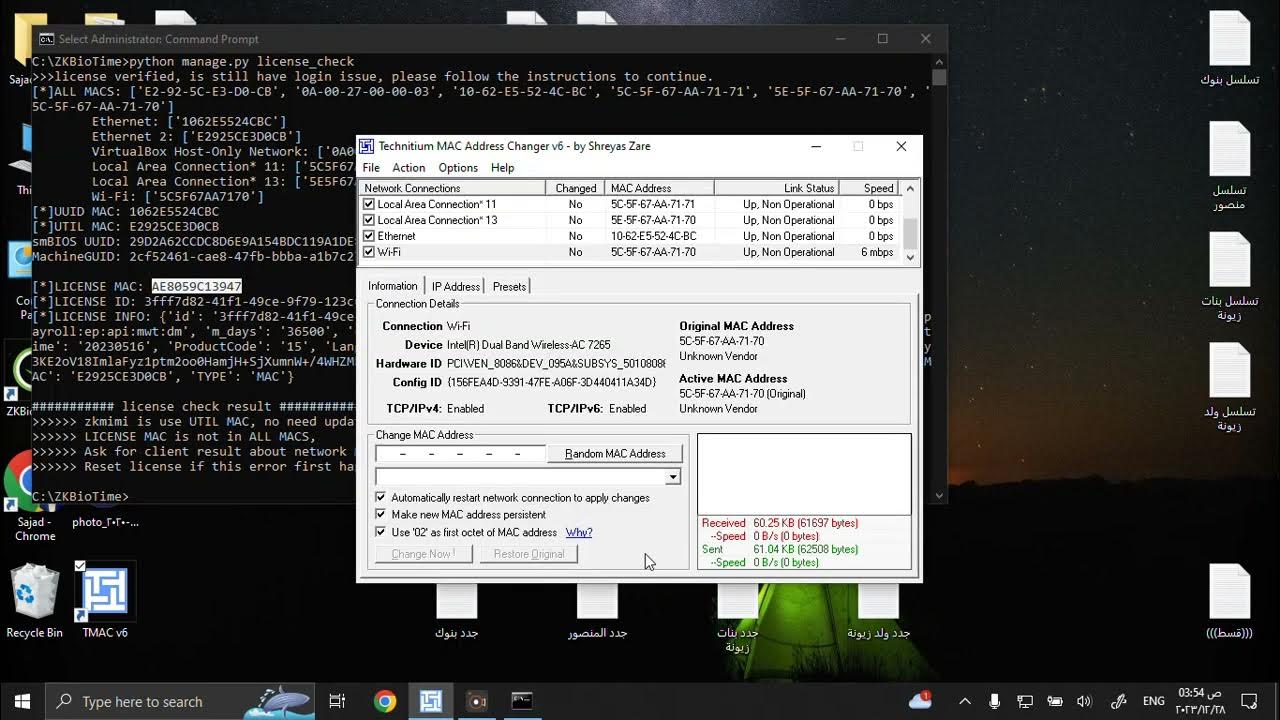Open the تسلسل بنات زيونة desktop file

(x=1229, y=277)
